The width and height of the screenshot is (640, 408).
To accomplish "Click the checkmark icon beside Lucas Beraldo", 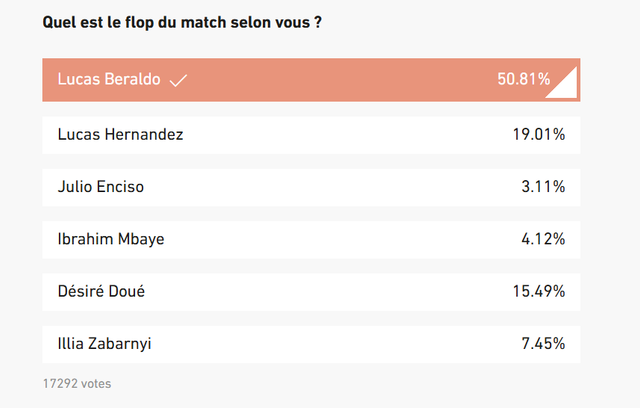I will tap(178, 80).
